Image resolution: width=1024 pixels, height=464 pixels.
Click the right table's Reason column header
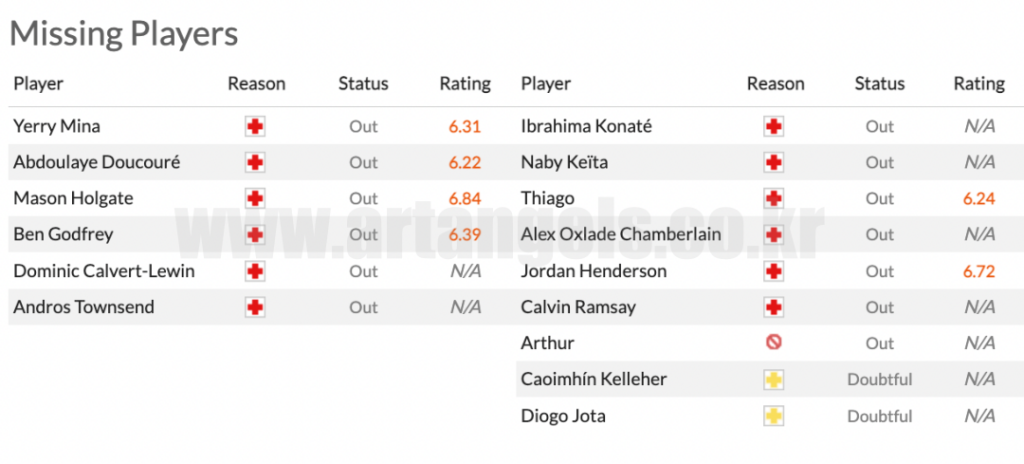(x=775, y=84)
